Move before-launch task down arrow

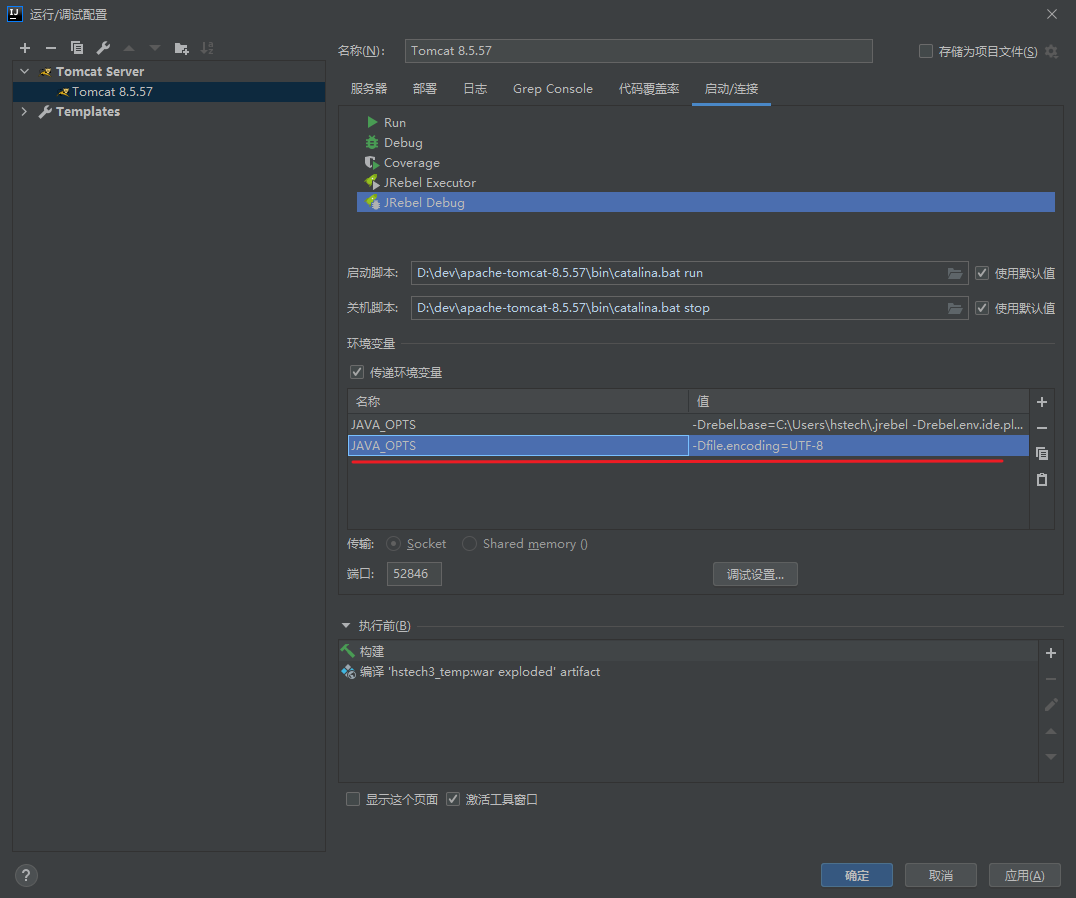pyautogui.click(x=1051, y=757)
